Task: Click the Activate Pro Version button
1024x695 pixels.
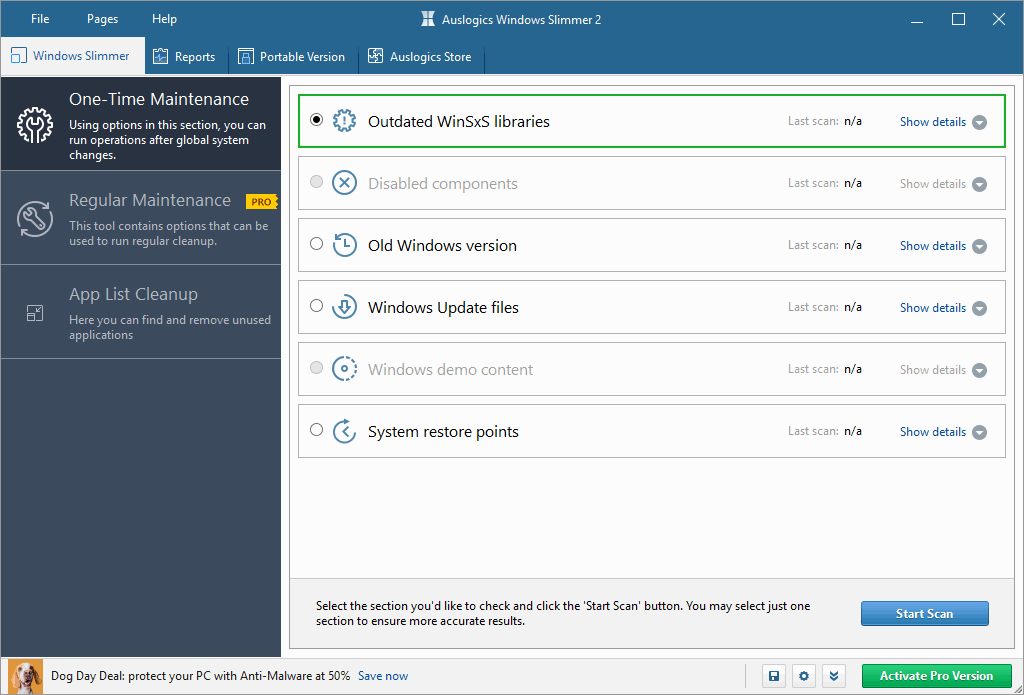Action: click(x=936, y=676)
